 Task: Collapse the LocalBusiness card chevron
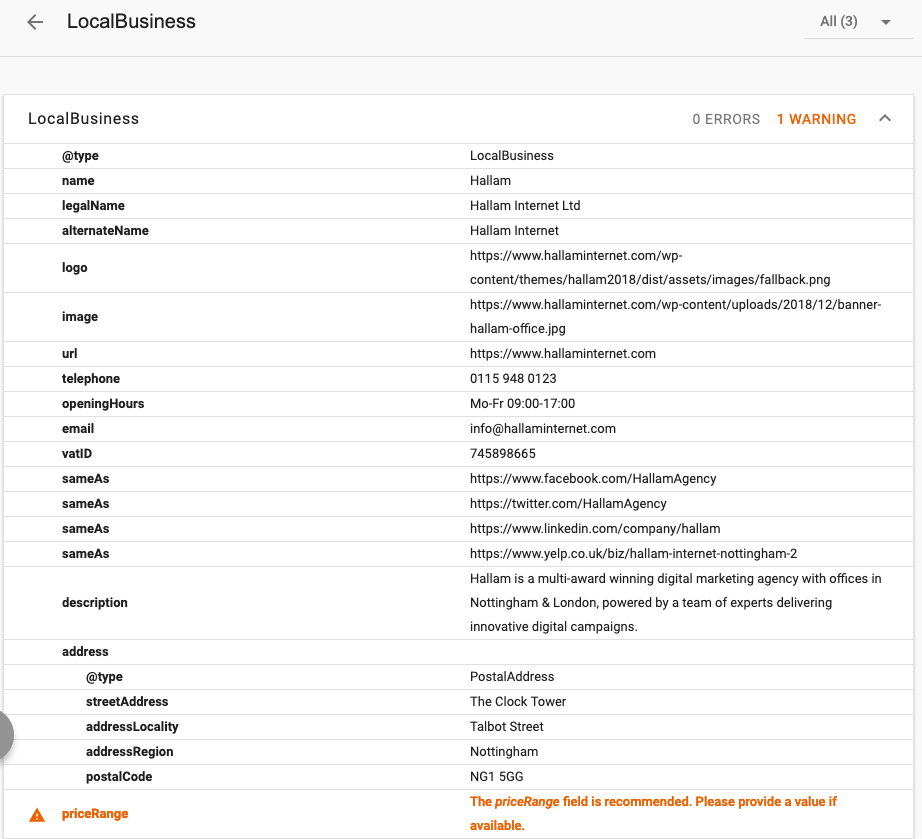(885, 118)
